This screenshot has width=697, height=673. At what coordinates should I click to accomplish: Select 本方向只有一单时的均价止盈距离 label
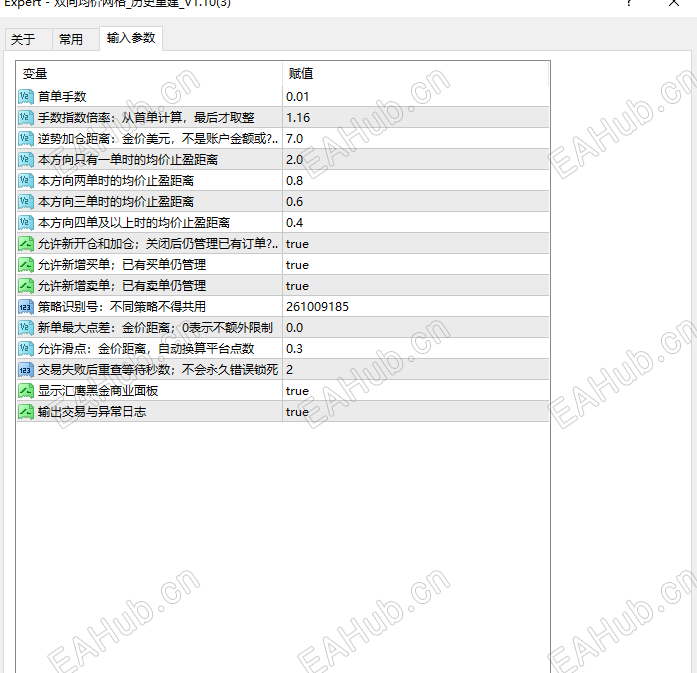click(128, 160)
